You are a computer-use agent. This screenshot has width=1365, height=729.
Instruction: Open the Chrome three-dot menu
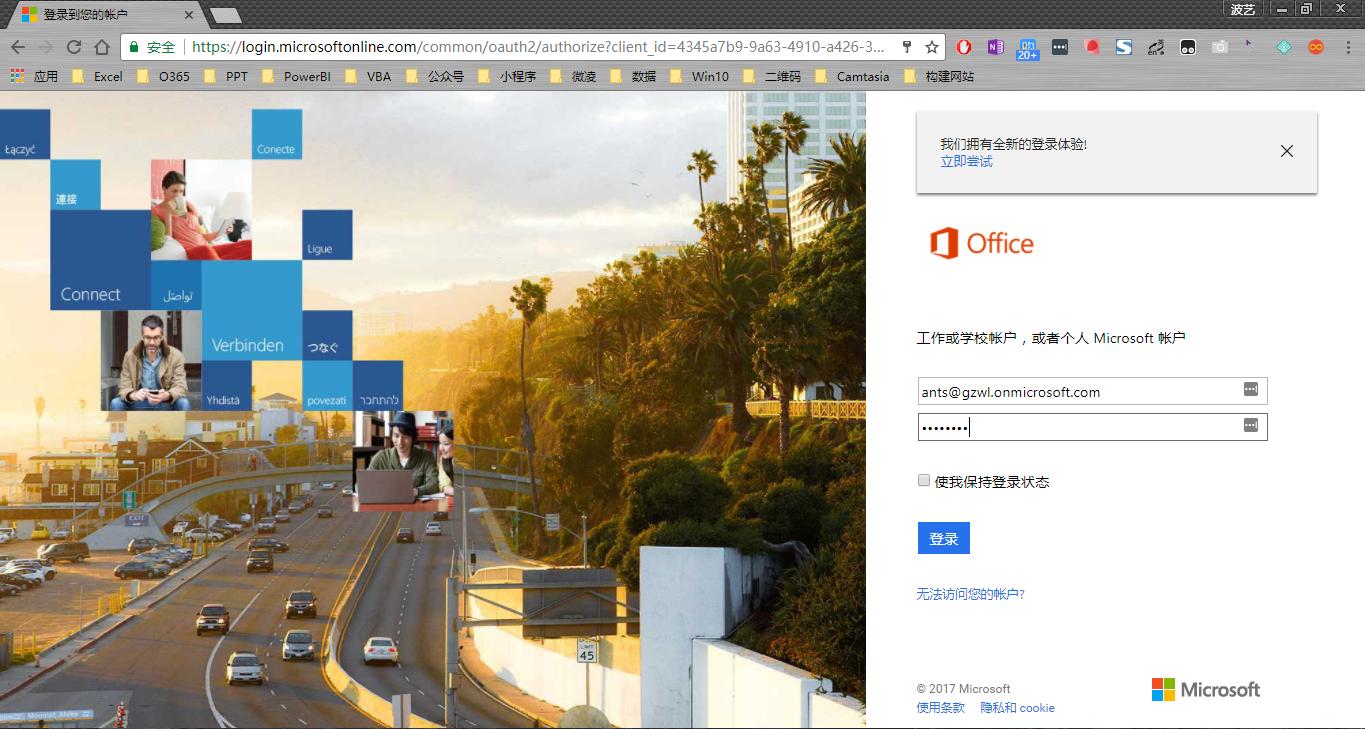1346,47
